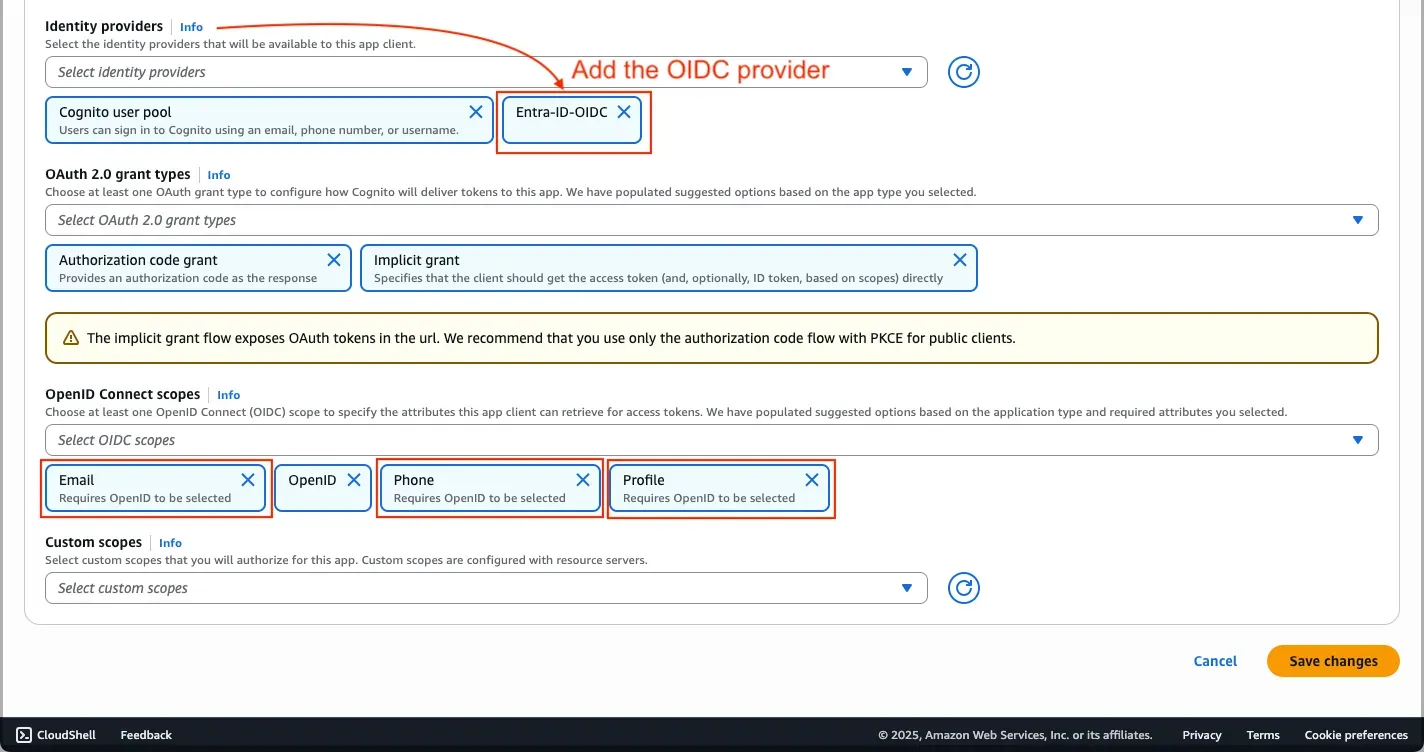Viewport: 1424px width, 752px height.
Task: Remove the Entra-ID-OIDC identity provider
Action: [624, 112]
